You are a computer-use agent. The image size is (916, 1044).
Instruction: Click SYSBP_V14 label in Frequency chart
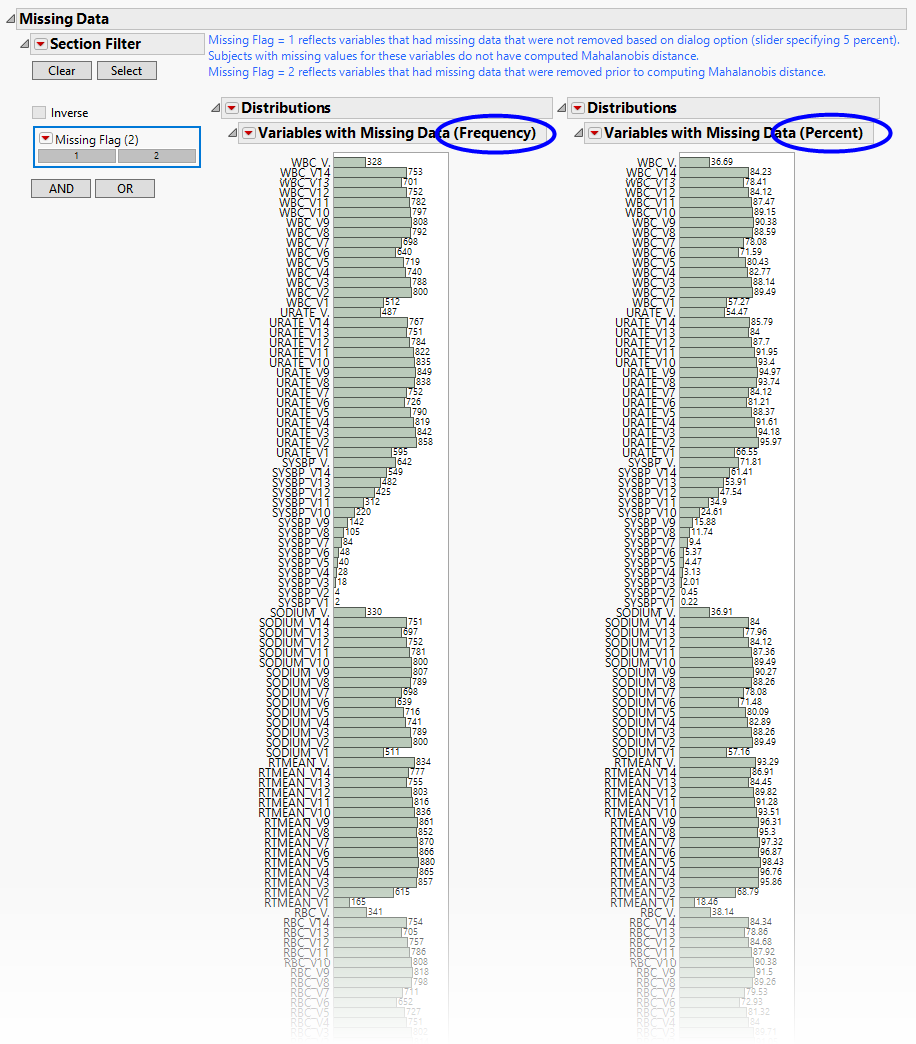click(x=300, y=472)
